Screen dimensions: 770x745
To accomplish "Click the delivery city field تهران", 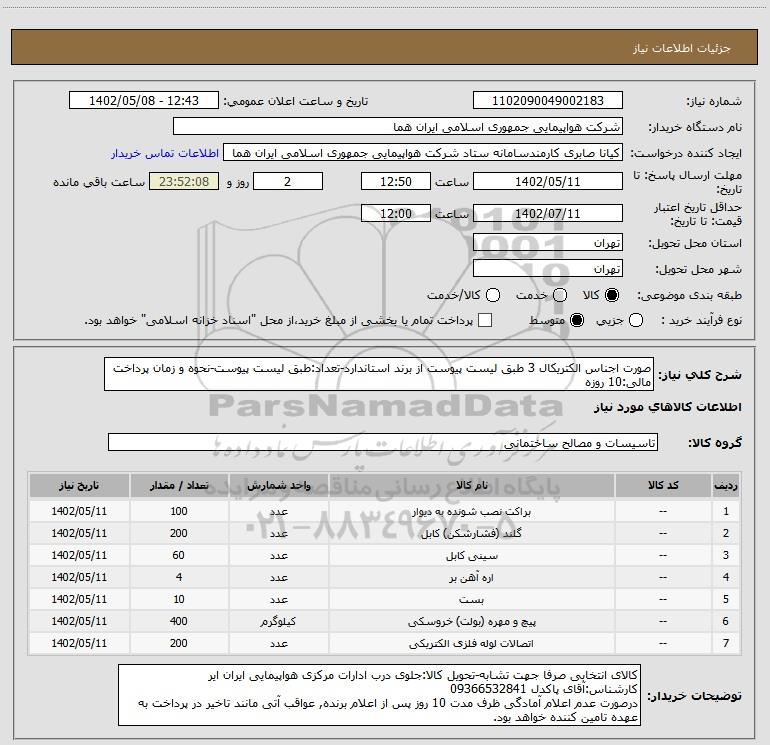I will [548, 269].
